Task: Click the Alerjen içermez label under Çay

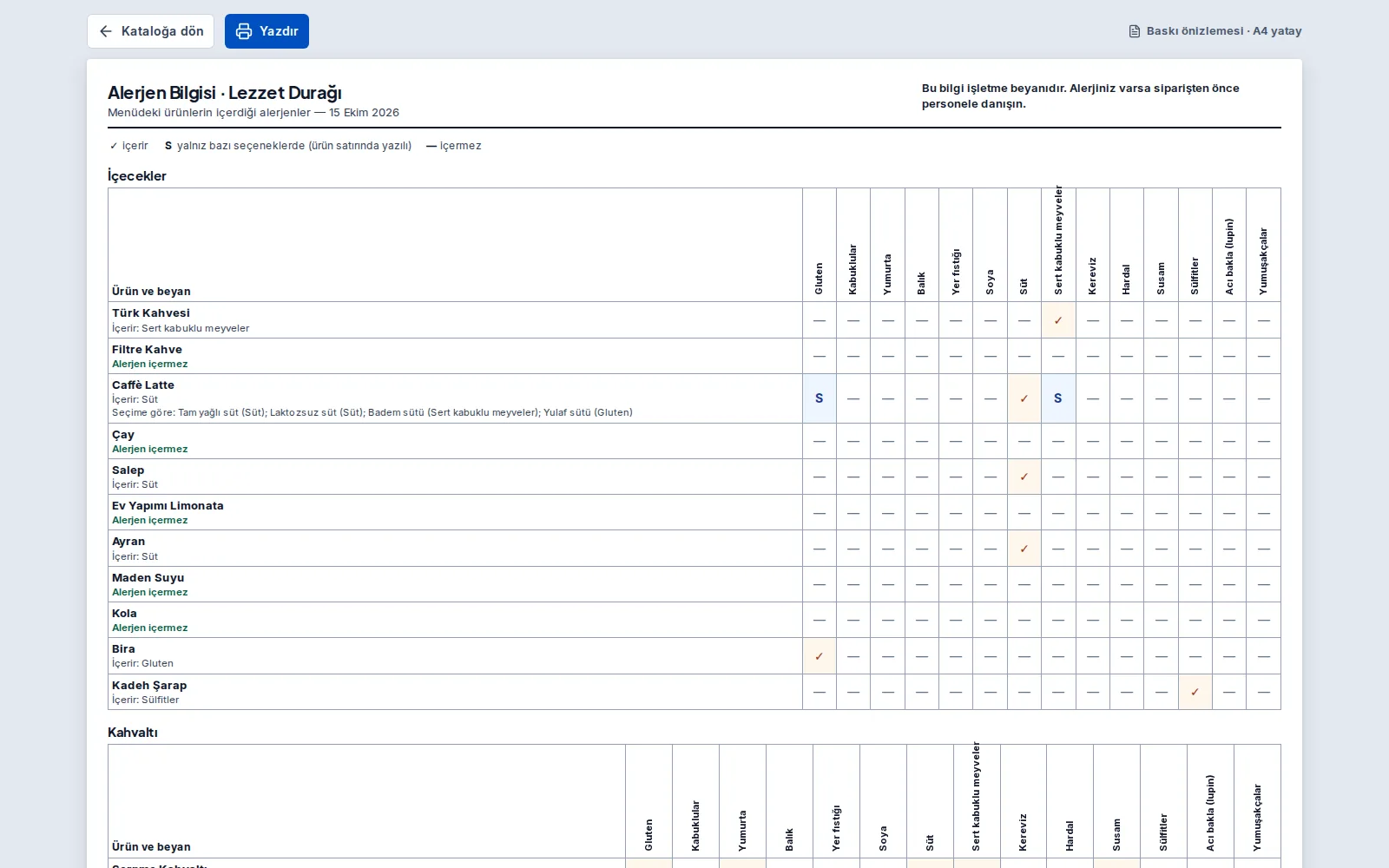Action: (x=149, y=449)
